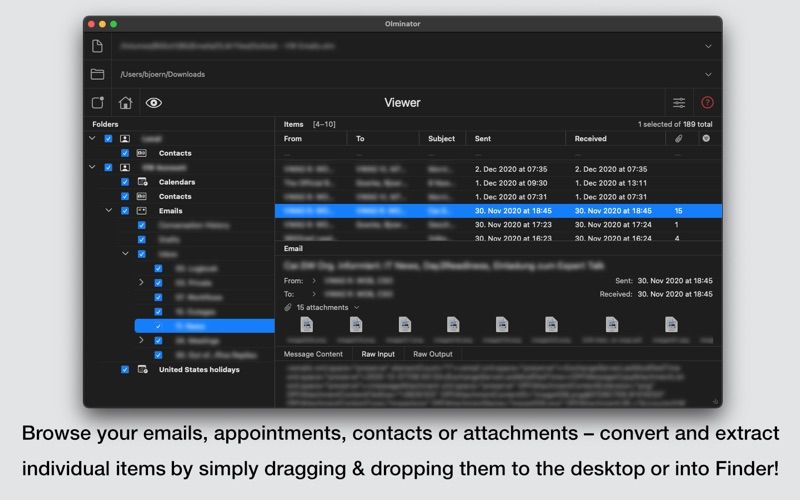This screenshot has width=800, height=500.
Task: Expand the 15 attachments chevron
Action: tap(357, 307)
